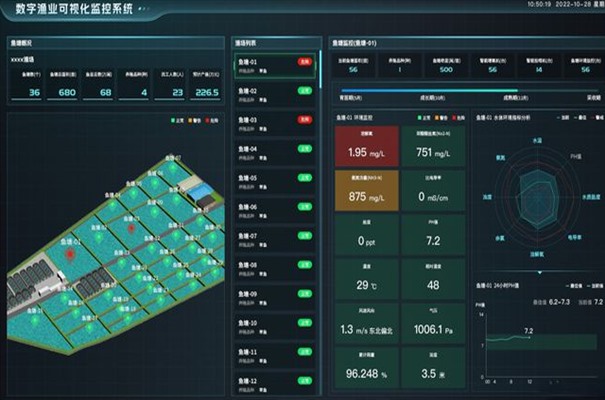Click the 水温 axis label on radar chart
The height and width of the screenshot is (400, 605).
(537, 141)
